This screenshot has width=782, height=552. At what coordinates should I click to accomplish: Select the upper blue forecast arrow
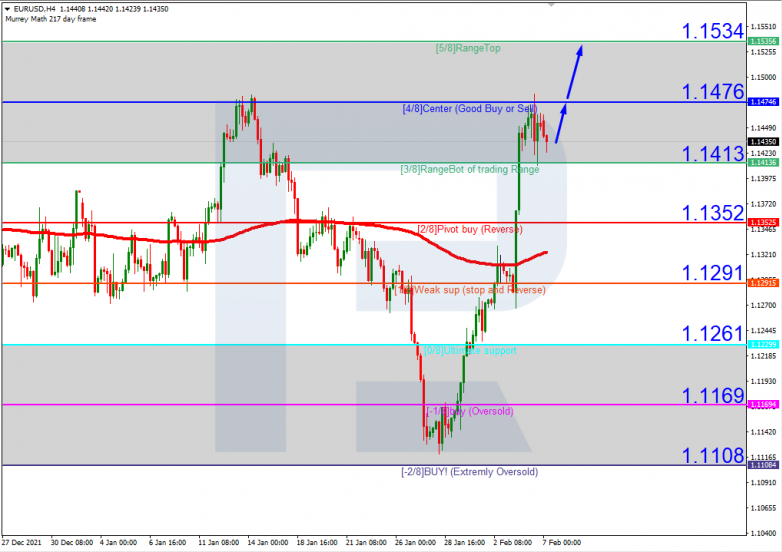pos(574,70)
